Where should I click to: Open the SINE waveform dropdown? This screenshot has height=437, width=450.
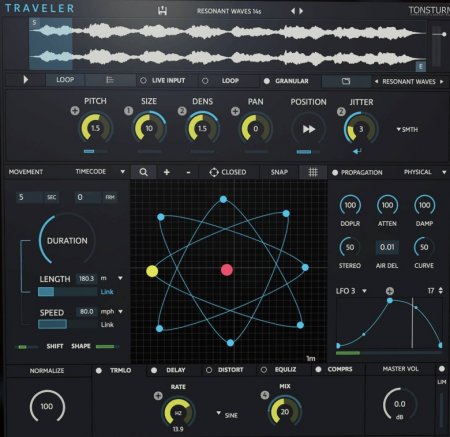click(x=227, y=415)
